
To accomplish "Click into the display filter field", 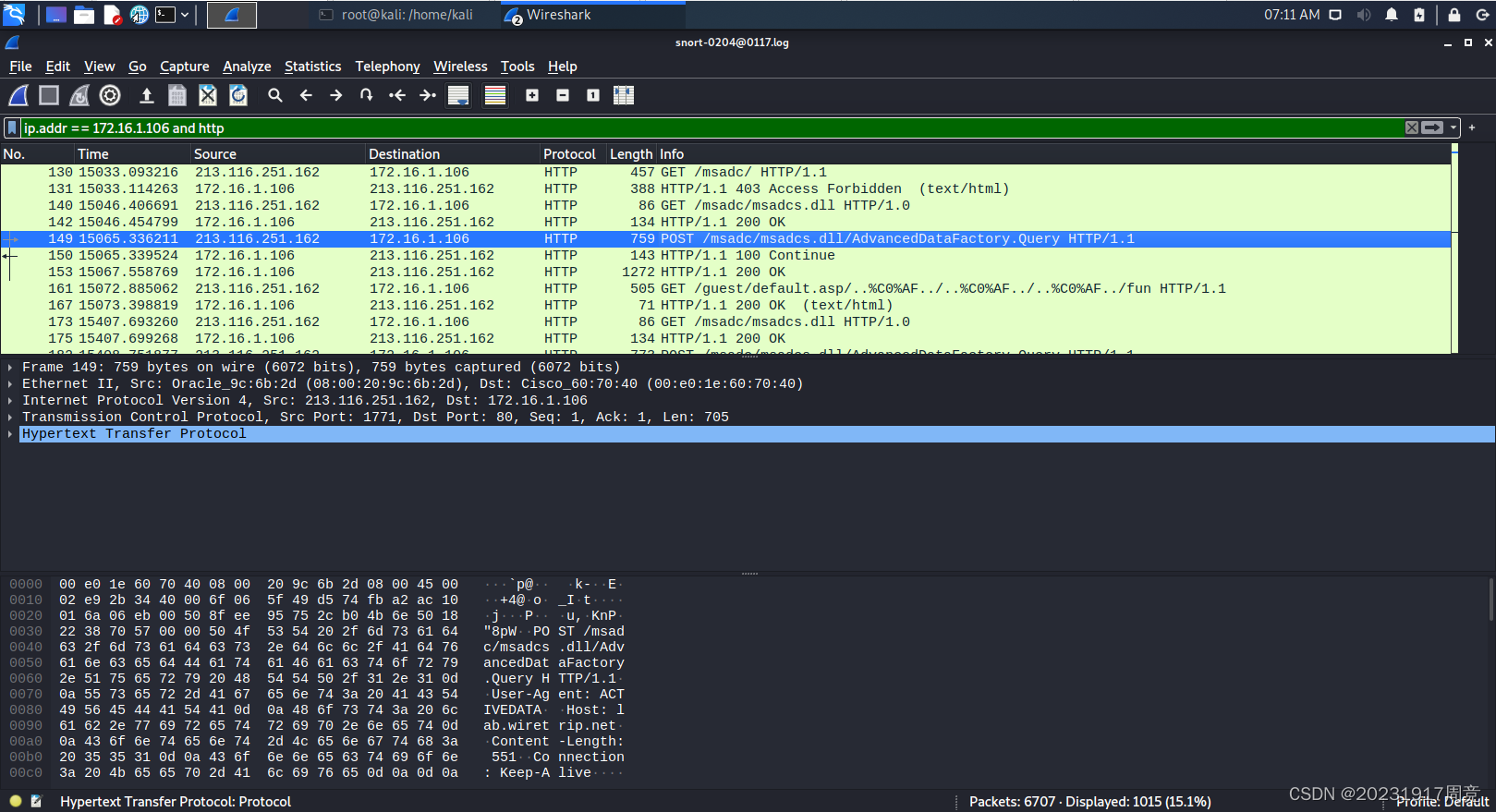I will [x=712, y=127].
